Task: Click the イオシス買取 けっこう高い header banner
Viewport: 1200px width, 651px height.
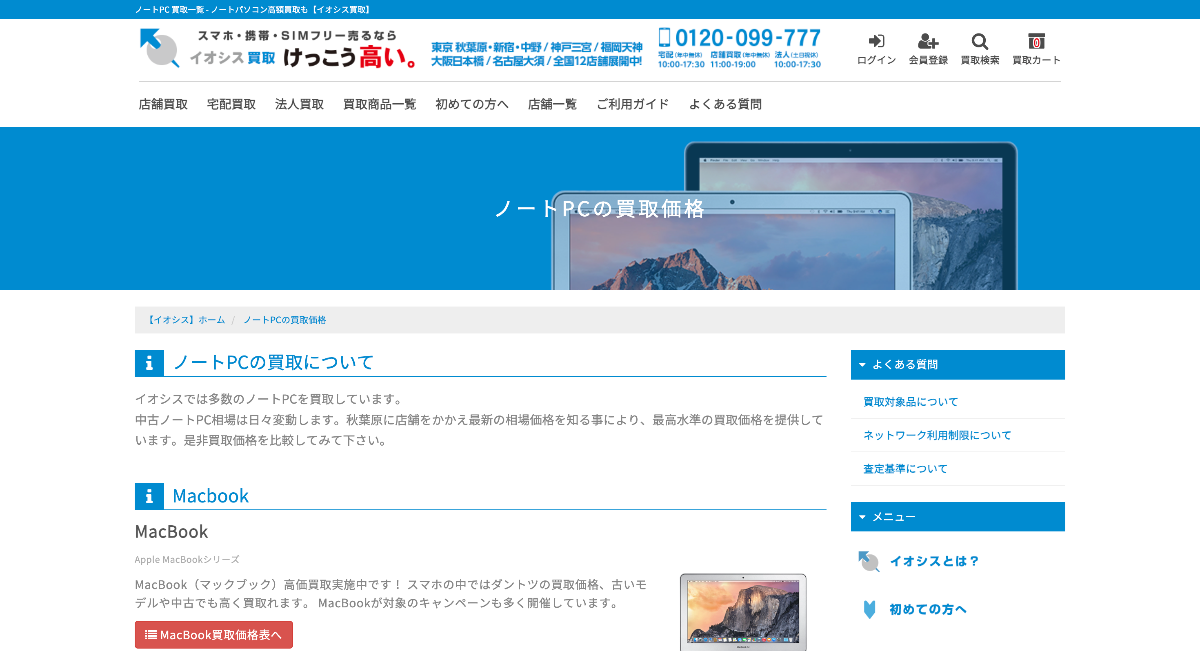Action: coord(279,48)
